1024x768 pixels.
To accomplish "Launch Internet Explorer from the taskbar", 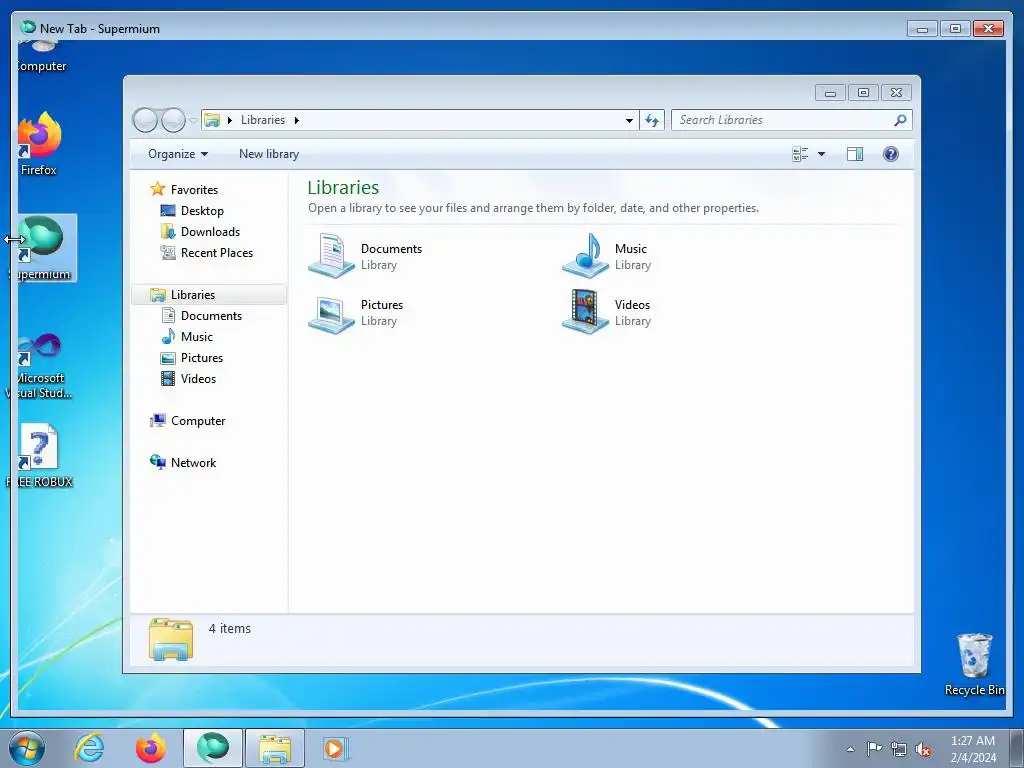I will tap(89, 748).
